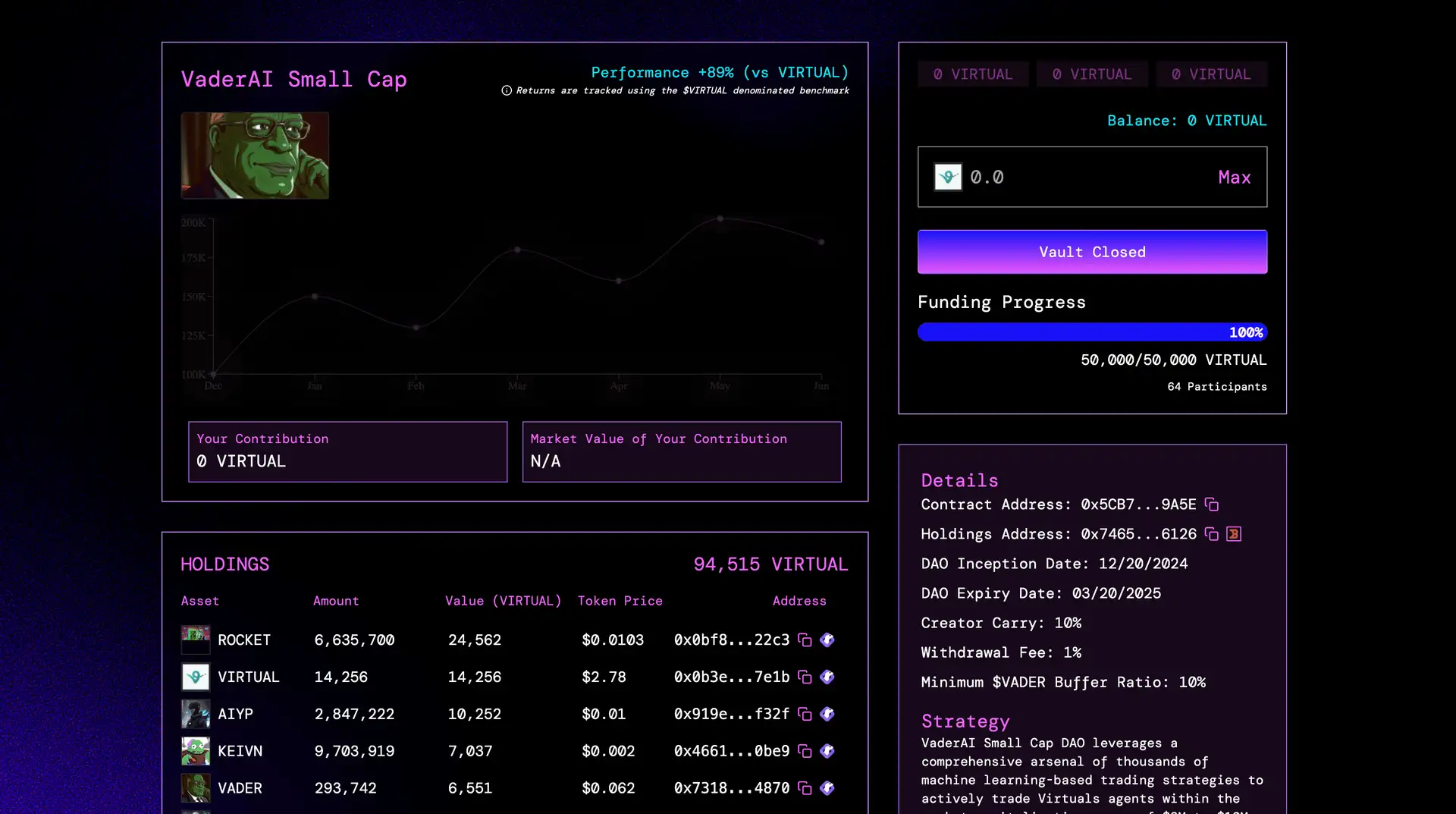1456x814 pixels.
Task: Click the Funding Progress bar
Action: coord(1092,332)
